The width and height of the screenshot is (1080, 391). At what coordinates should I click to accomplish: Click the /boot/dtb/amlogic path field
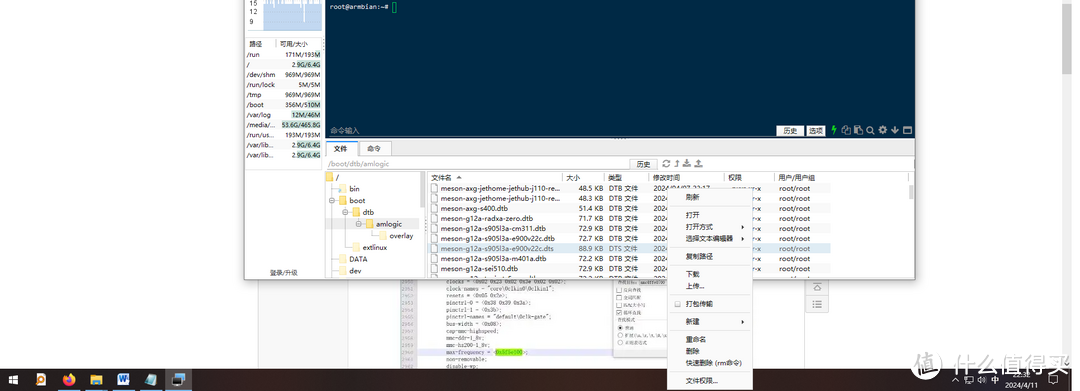[477, 165]
